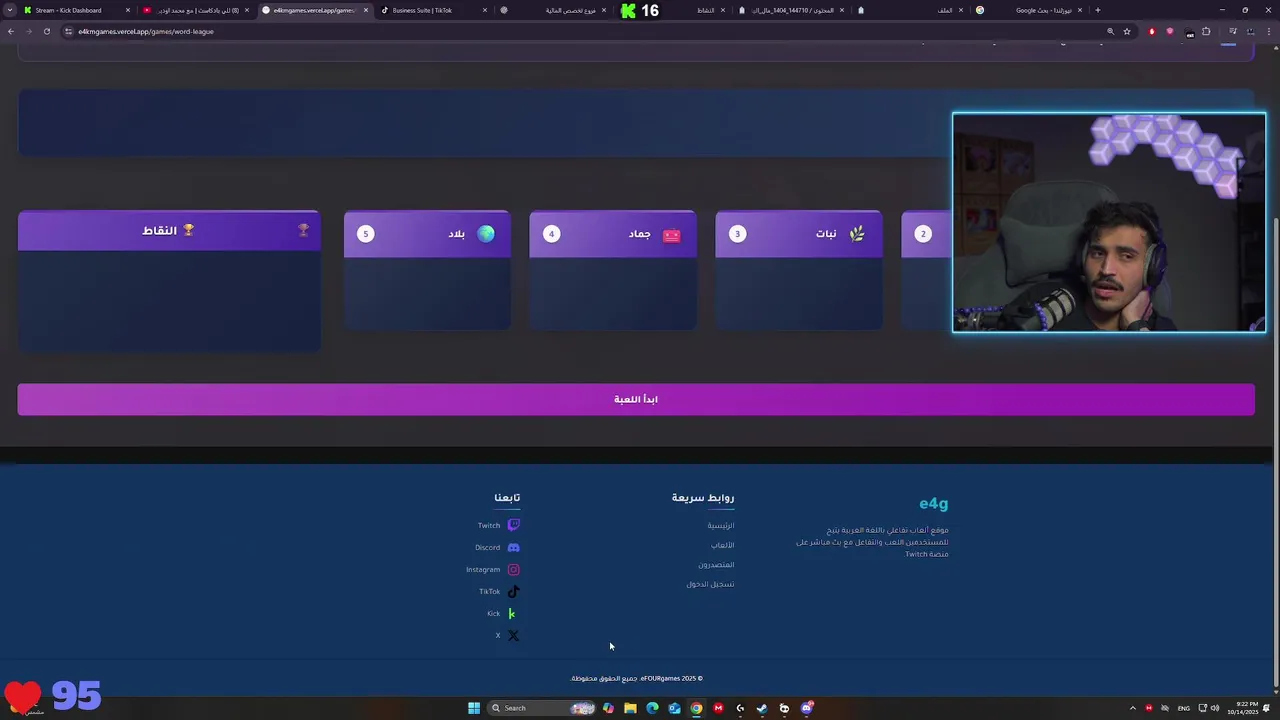1280x720 pixels.
Task: Open the Instagram text link in the footer
Action: (x=483, y=569)
